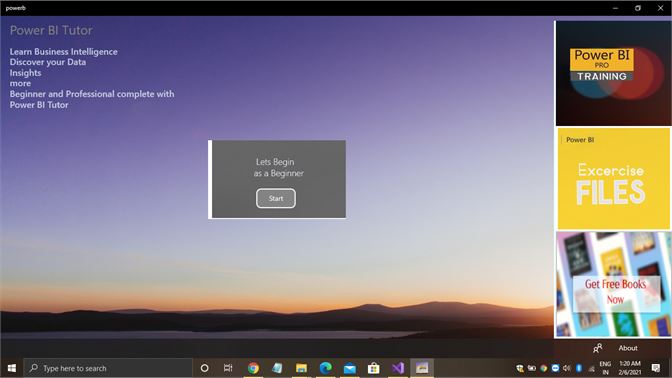Click the battery tray icon
The height and width of the screenshot is (378, 672).
pyautogui.click(x=532, y=368)
